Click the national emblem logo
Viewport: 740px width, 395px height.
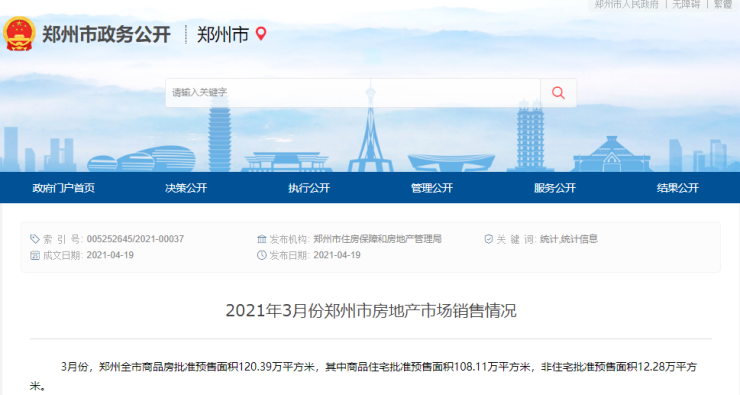pos(19,34)
